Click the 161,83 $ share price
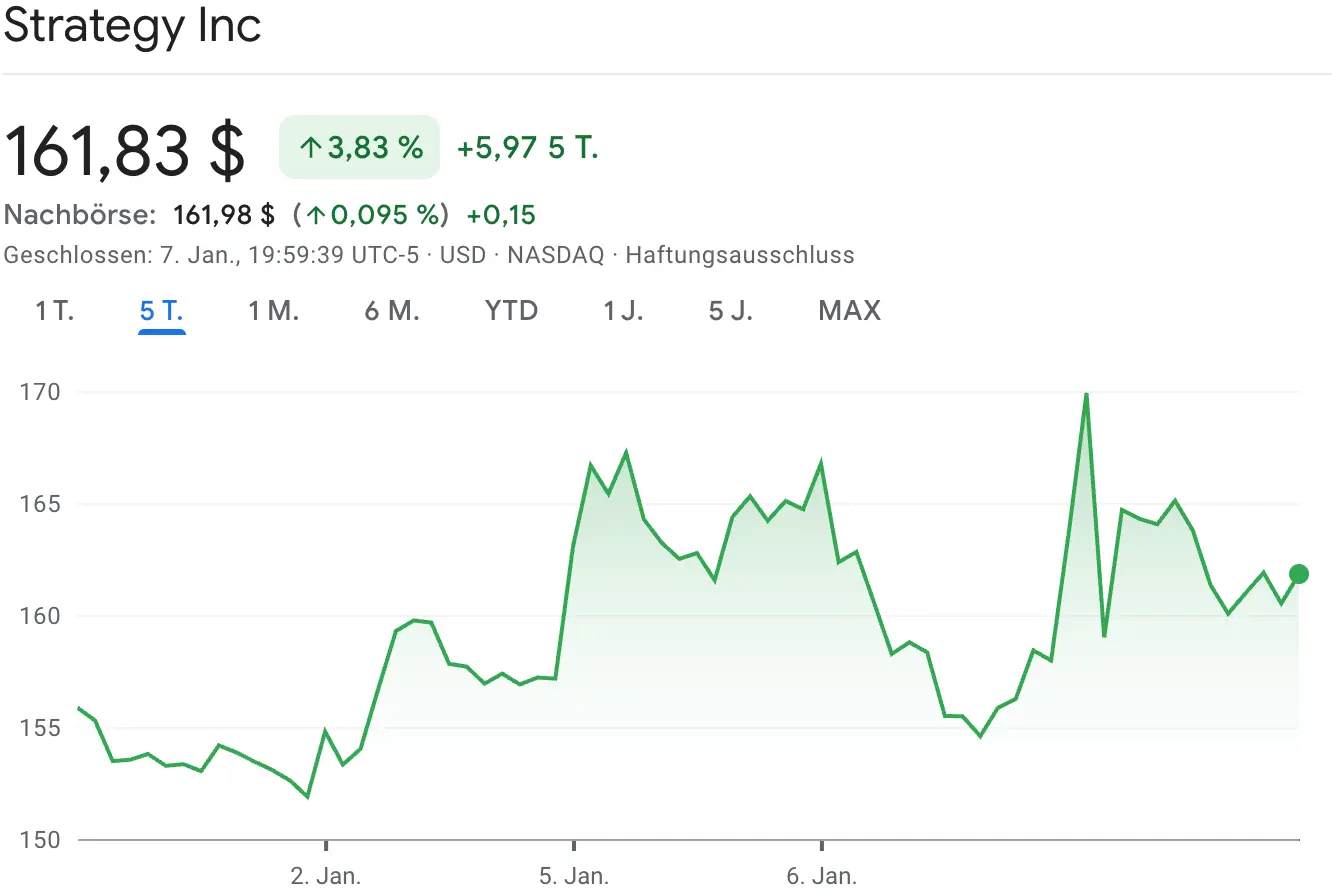Screen dimensions: 1332x888 125,150
